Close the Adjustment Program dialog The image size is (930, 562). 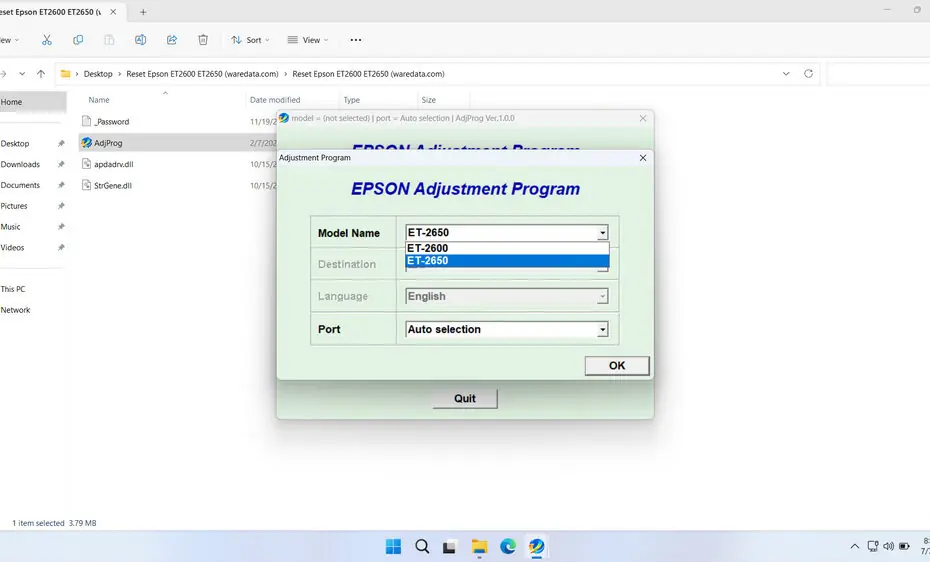tap(643, 158)
